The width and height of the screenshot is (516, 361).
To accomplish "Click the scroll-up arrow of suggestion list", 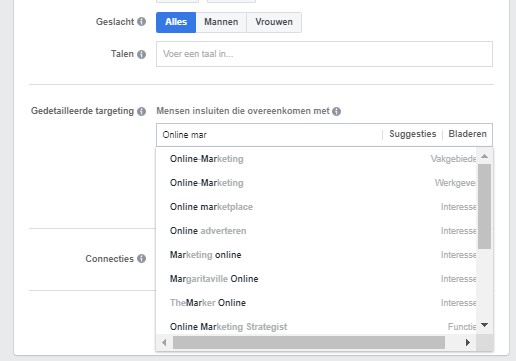I will tap(485, 156).
